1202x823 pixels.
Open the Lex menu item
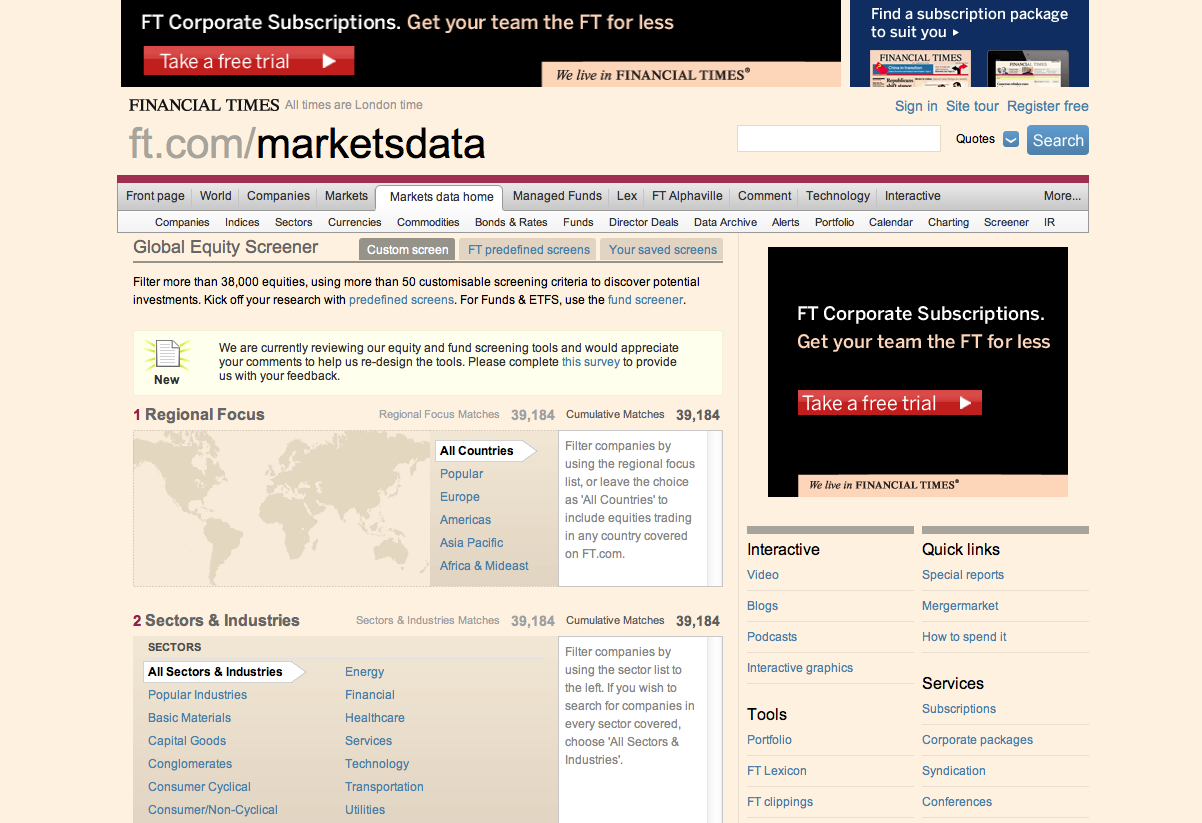627,196
